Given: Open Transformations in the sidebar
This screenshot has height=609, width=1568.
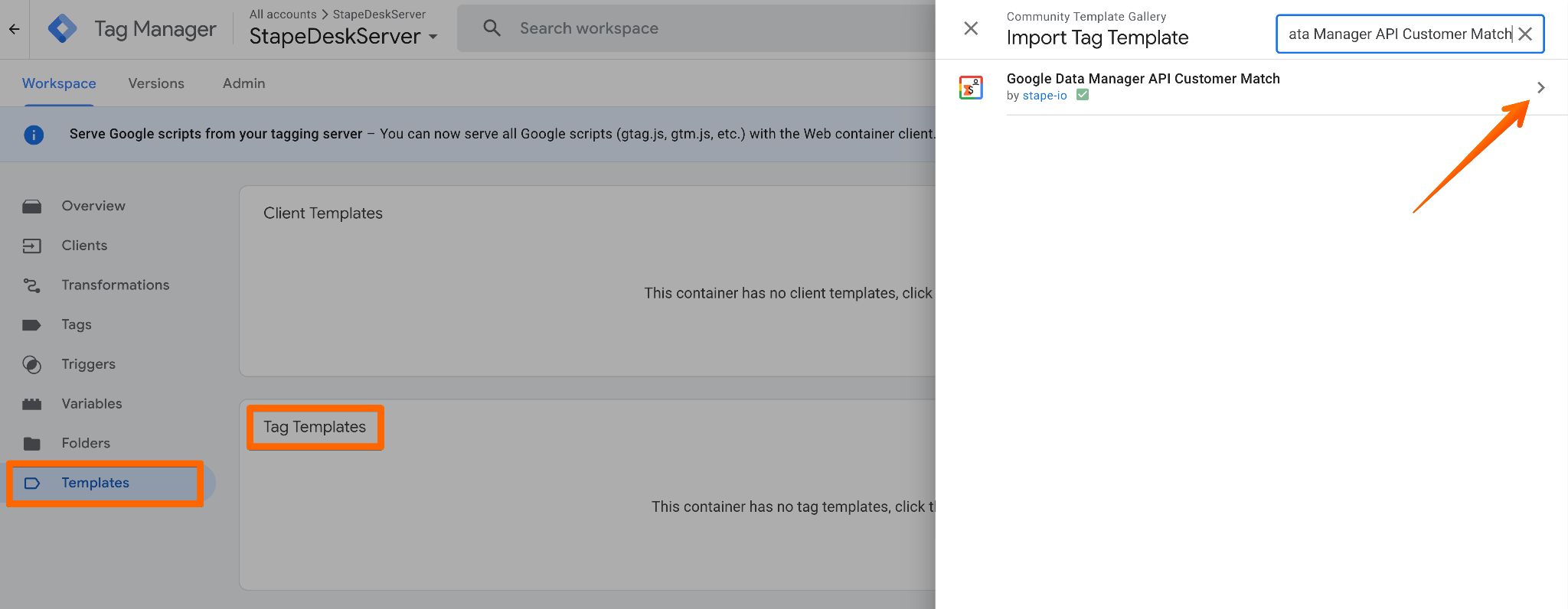Looking at the screenshot, I should [116, 285].
